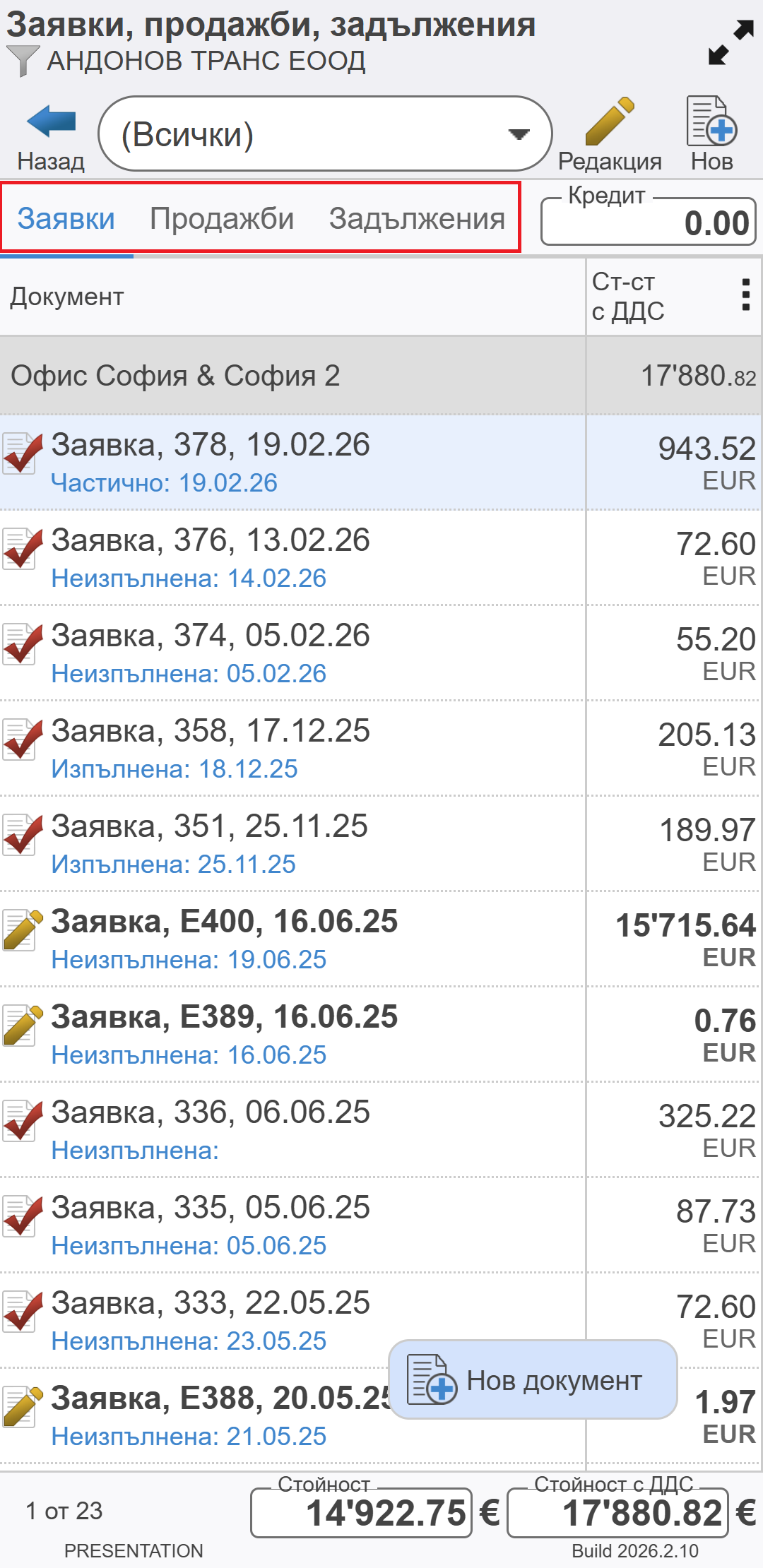The image size is (763, 1568).
Task: Click the Редакция pencil icon
Action: coord(609,121)
